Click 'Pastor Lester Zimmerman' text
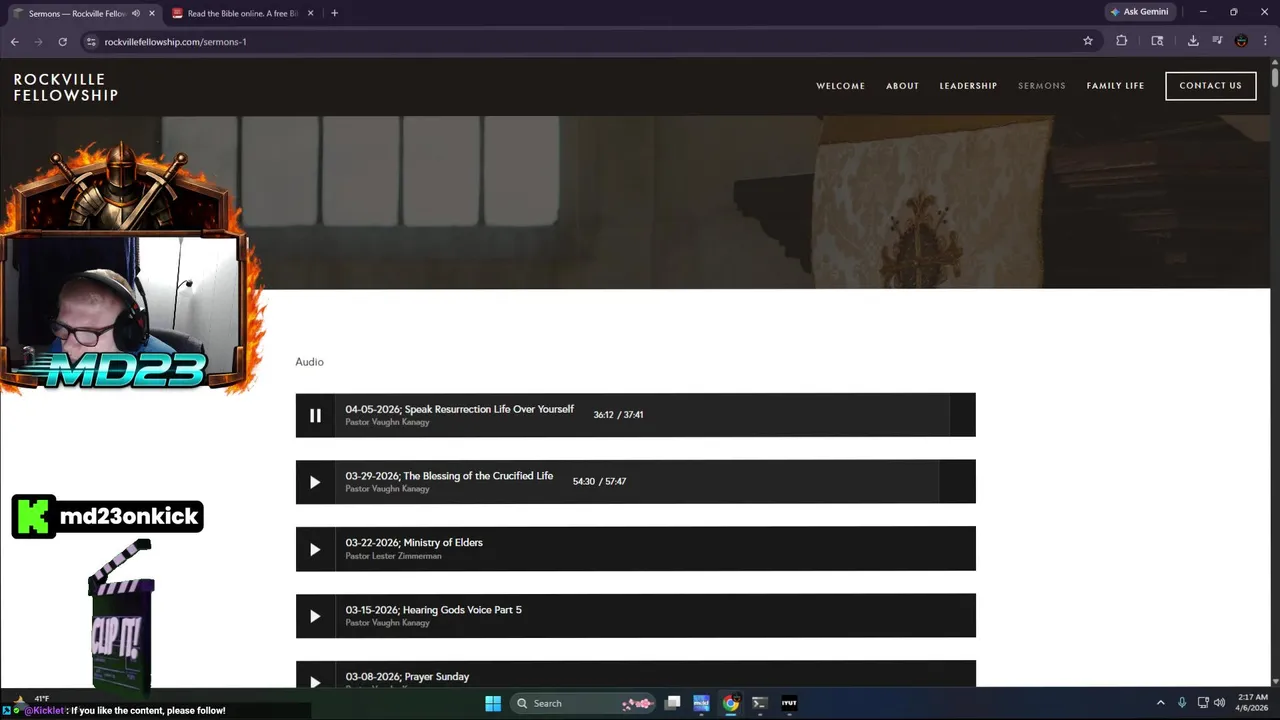Screen dimensions: 1280x720 (393, 556)
